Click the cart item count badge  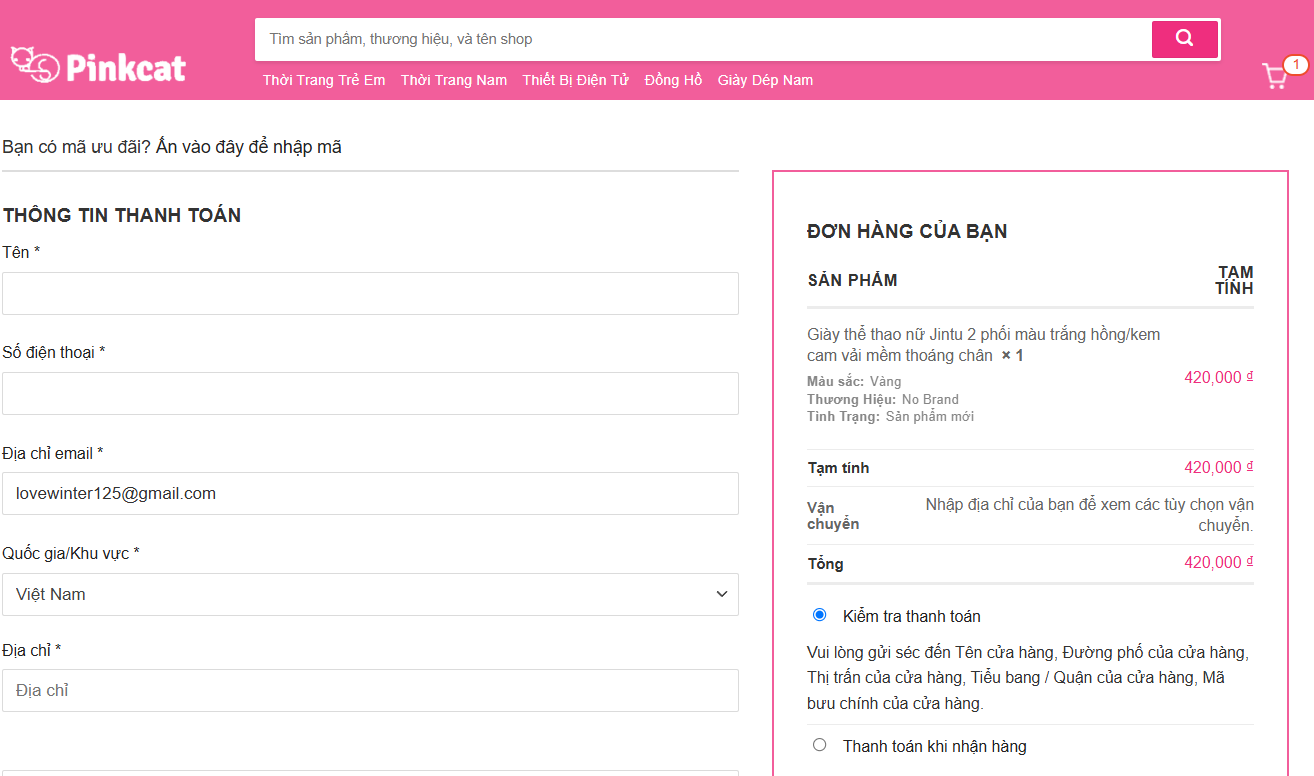click(x=1295, y=65)
